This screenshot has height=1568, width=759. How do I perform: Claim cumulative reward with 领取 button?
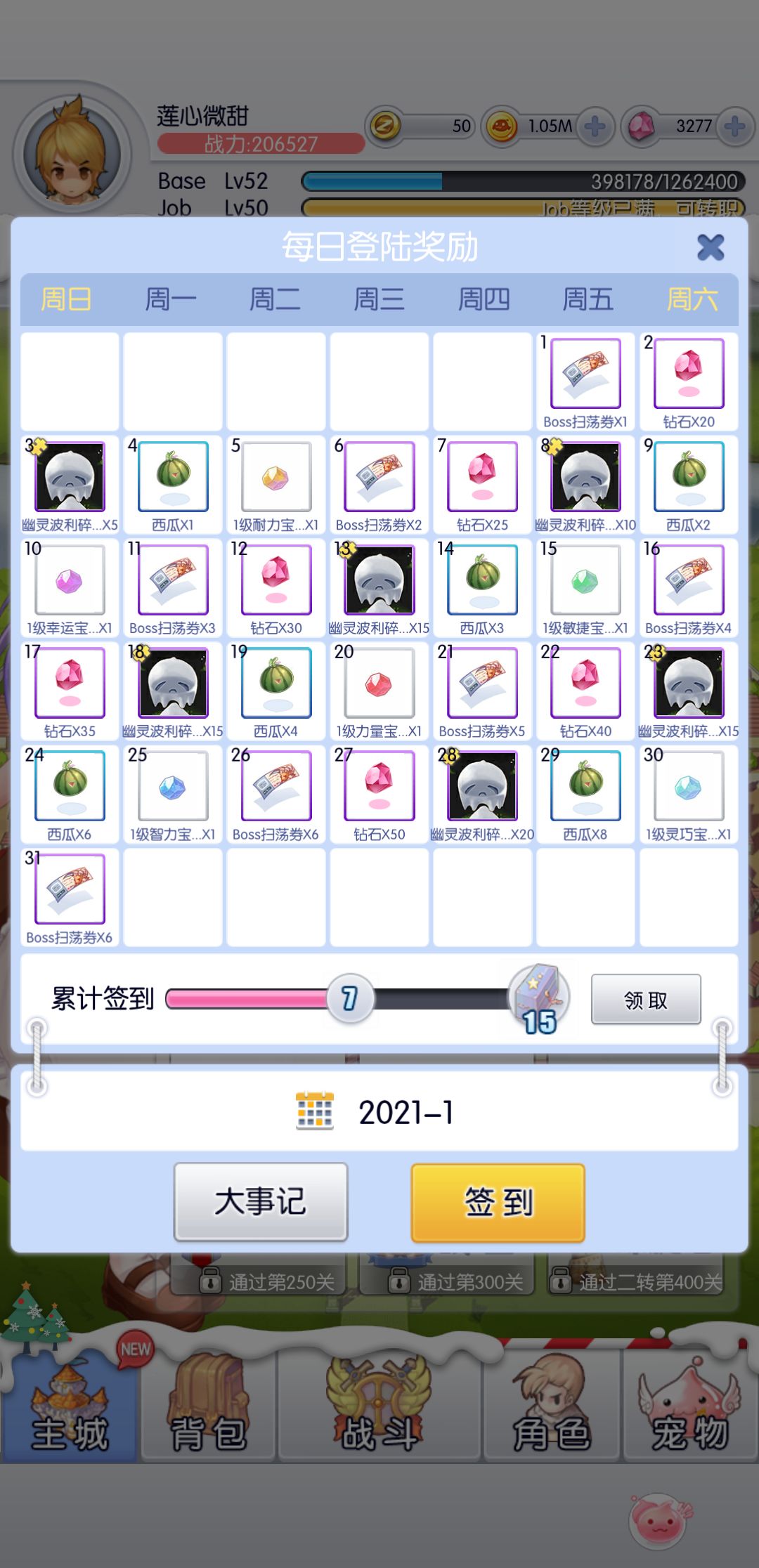646,999
